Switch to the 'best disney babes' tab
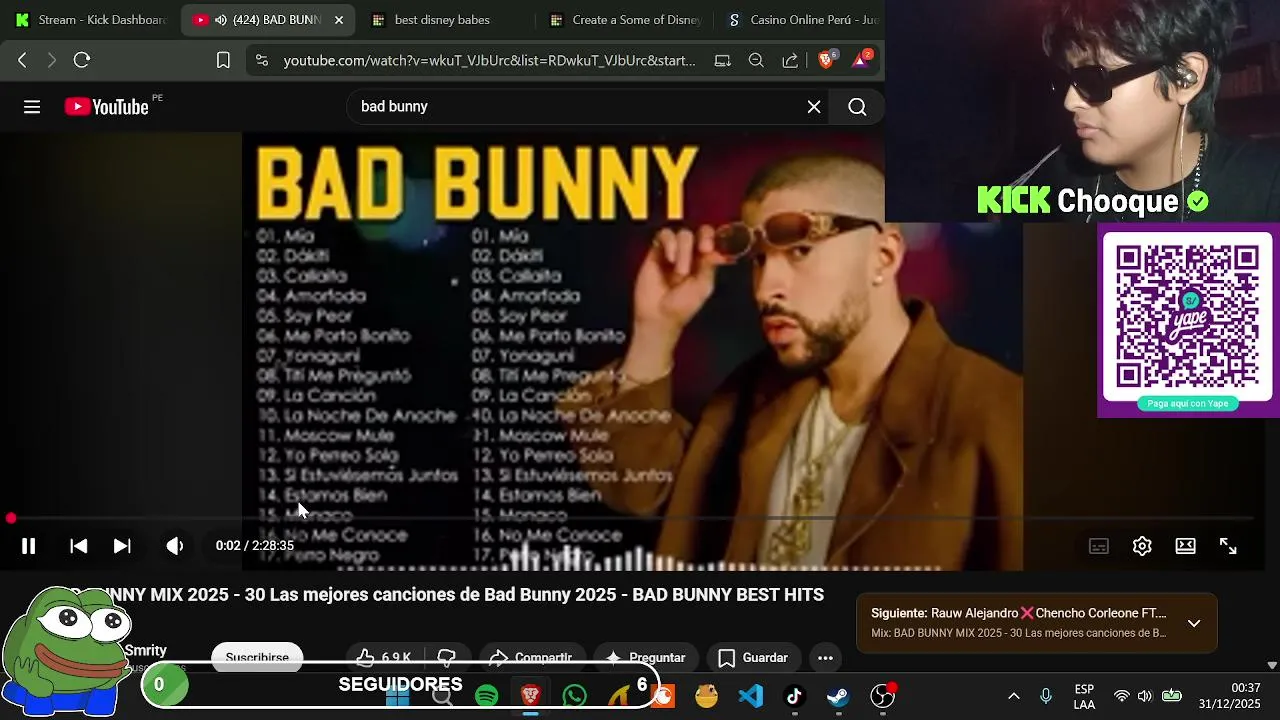The image size is (1280, 720). 442,20
